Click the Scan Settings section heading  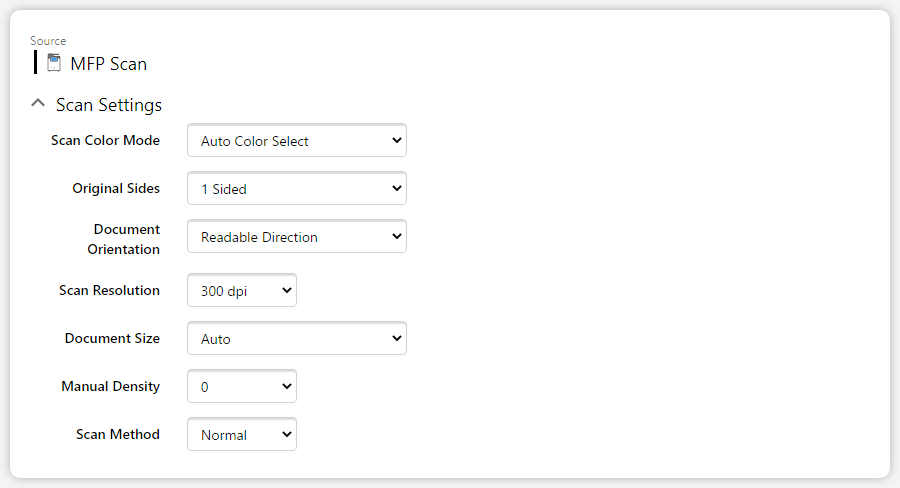(x=109, y=105)
